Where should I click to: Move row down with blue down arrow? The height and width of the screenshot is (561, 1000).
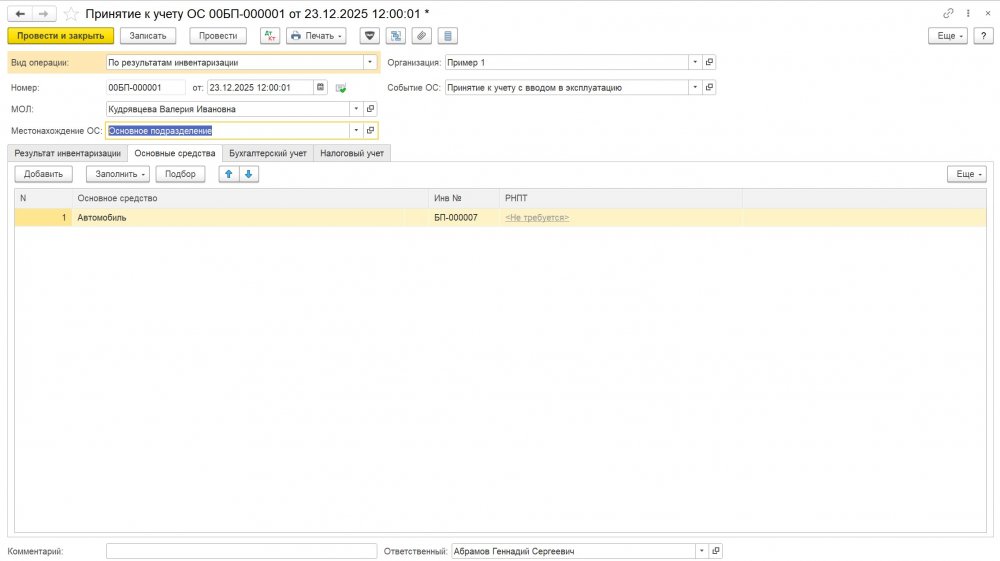(248, 174)
